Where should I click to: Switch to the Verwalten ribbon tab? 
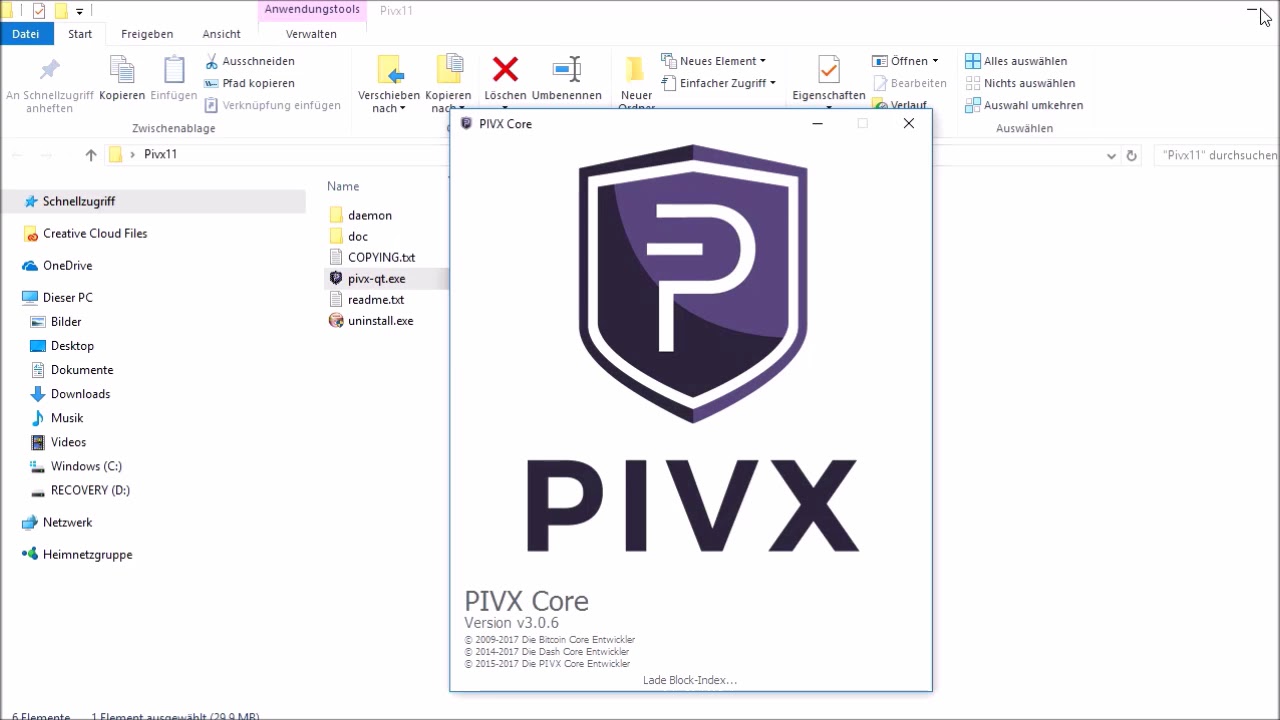pos(311,34)
